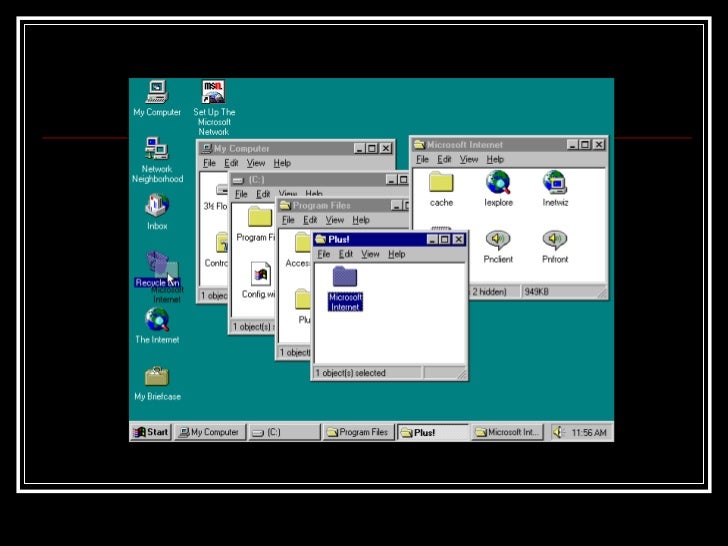Open View menu in Plus! window
This screenshot has width=728, height=546.
[370, 254]
